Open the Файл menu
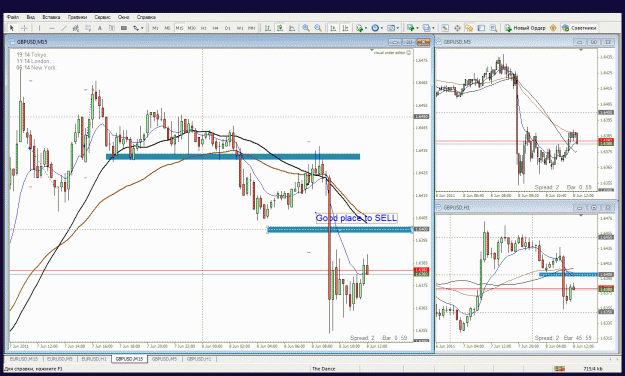The height and width of the screenshot is (376, 625). pos(13,17)
